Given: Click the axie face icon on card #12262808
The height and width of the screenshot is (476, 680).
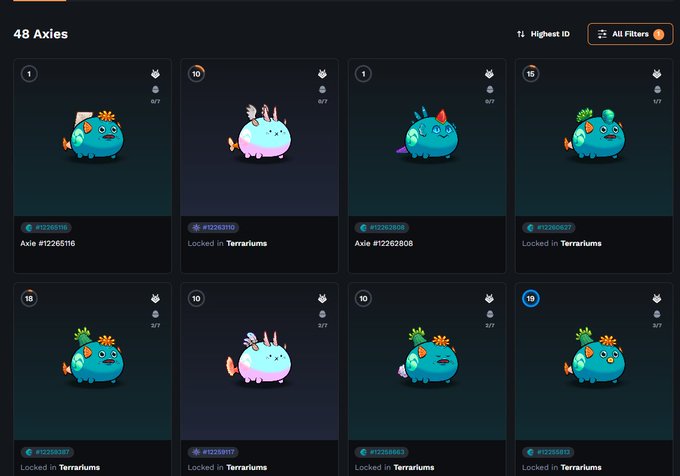Looking at the screenshot, I should (489, 74).
